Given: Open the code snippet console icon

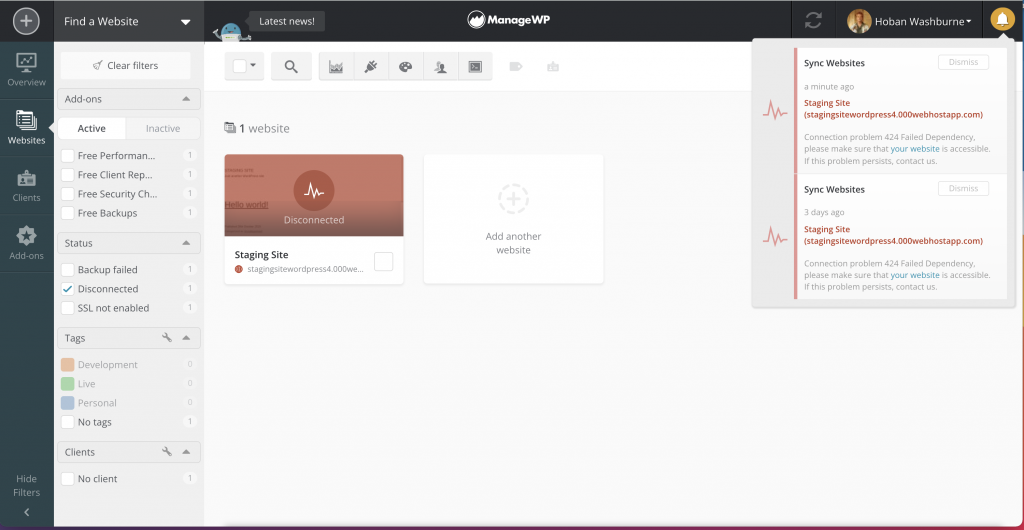Looking at the screenshot, I should coord(475,67).
